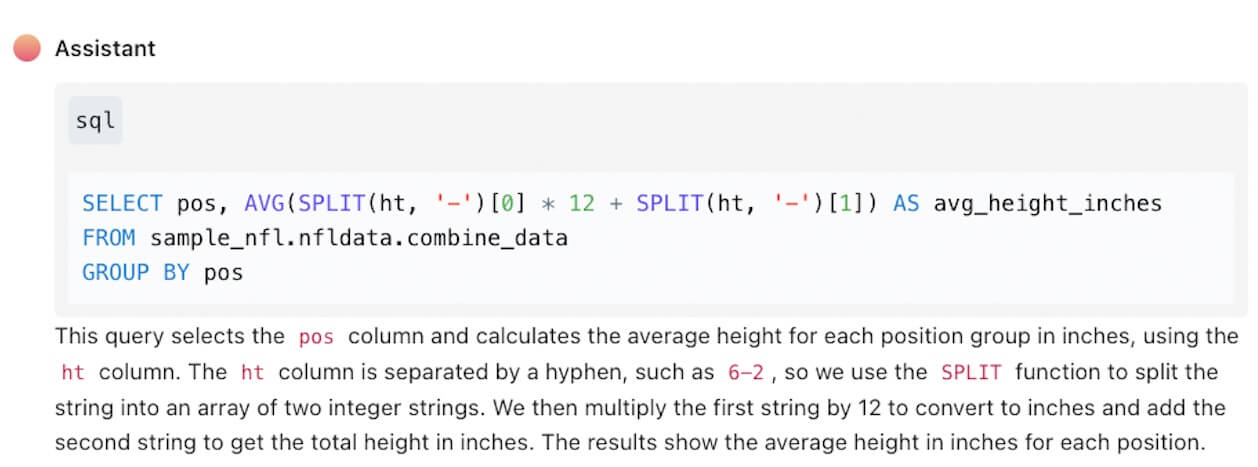
Task: Click the sql language tag
Action: [95, 121]
